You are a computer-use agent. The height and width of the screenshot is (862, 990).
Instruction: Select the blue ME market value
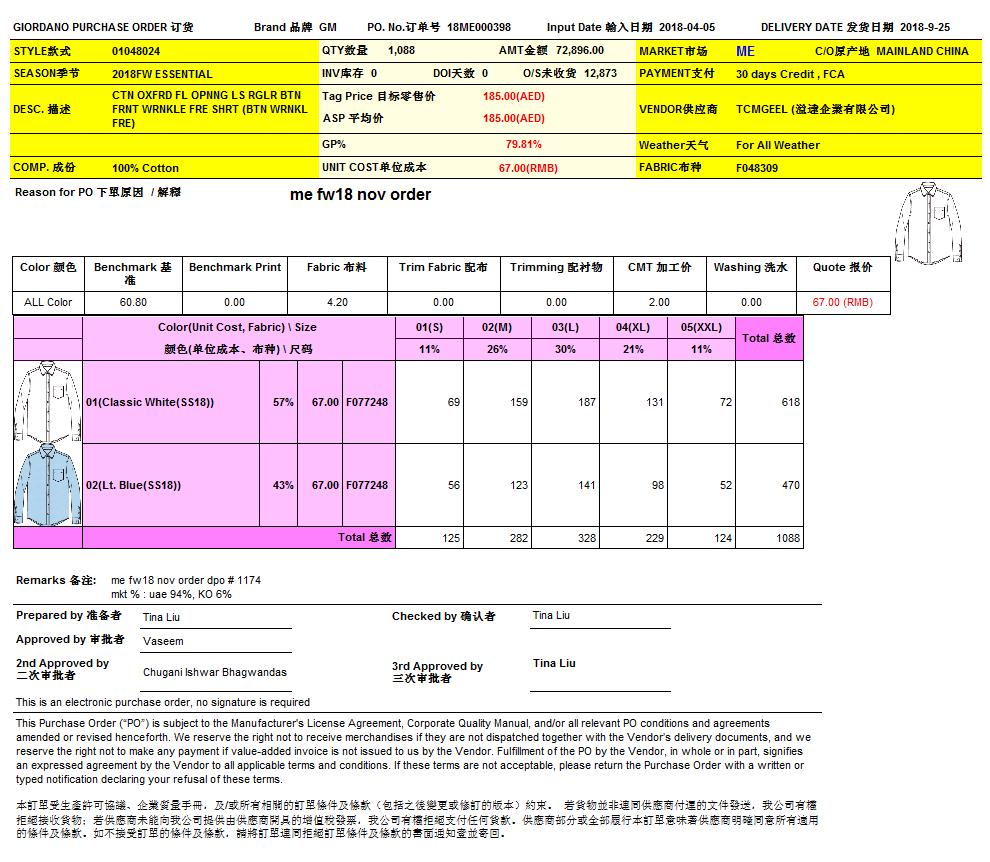coord(745,51)
